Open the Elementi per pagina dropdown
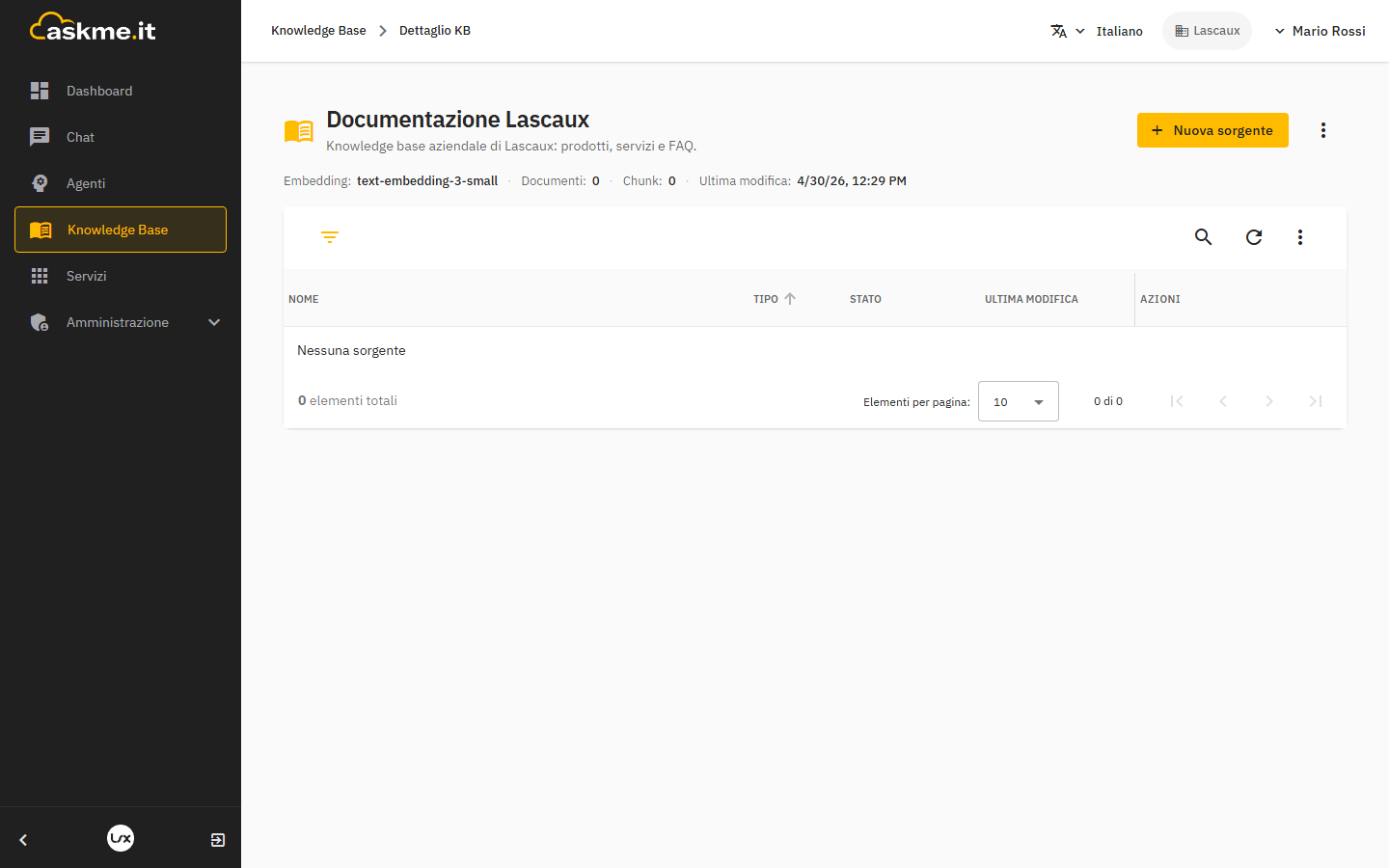The width and height of the screenshot is (1389, 868). pos(1019,401)
